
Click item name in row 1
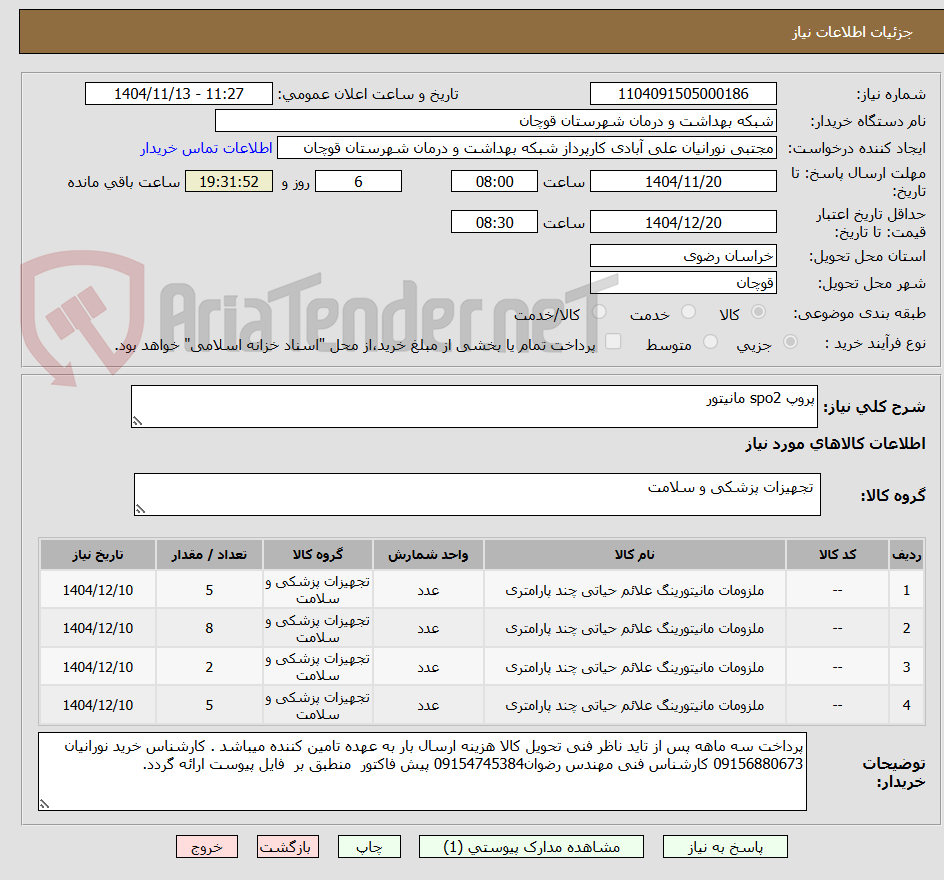[635, 590]
